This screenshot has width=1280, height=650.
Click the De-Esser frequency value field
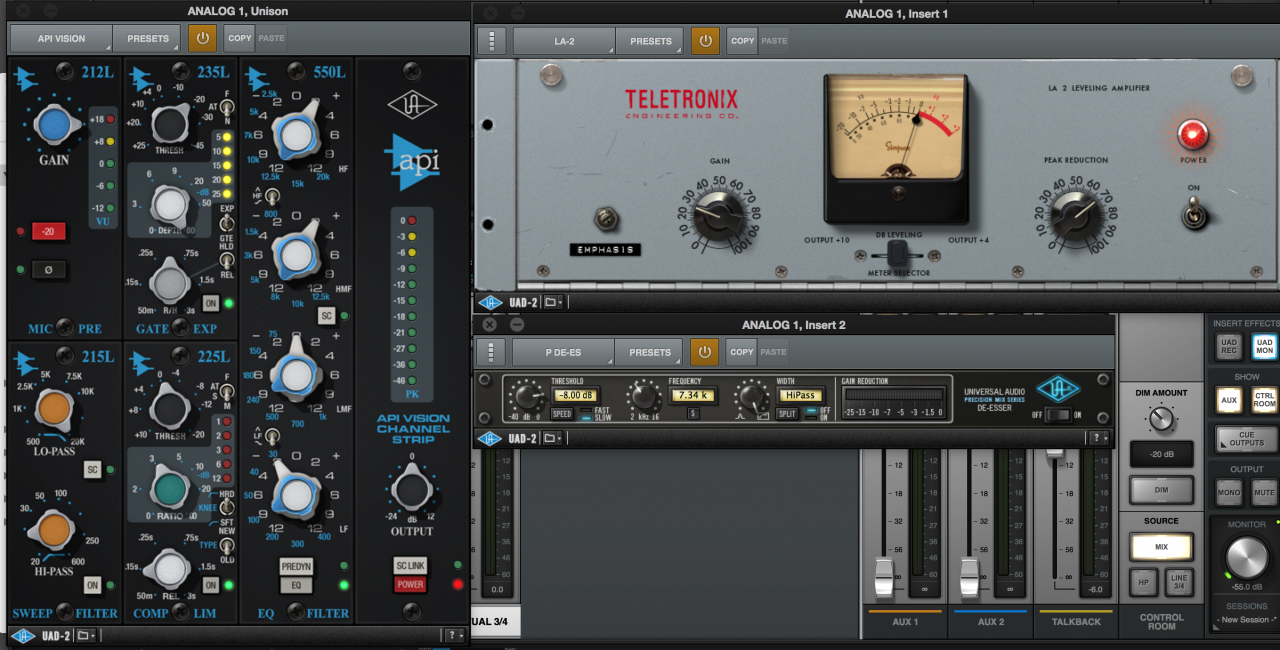click(x=692, y=396)
